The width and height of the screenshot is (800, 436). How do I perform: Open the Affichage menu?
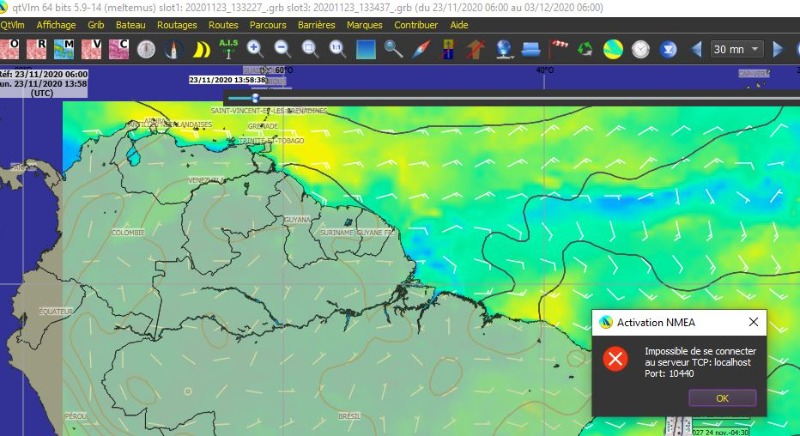click(56, 24)
